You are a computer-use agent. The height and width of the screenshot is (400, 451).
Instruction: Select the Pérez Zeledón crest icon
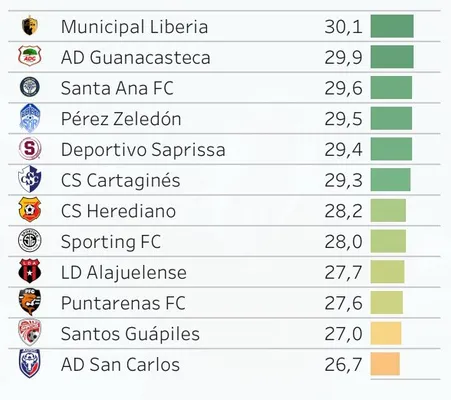tap(30, 118)
